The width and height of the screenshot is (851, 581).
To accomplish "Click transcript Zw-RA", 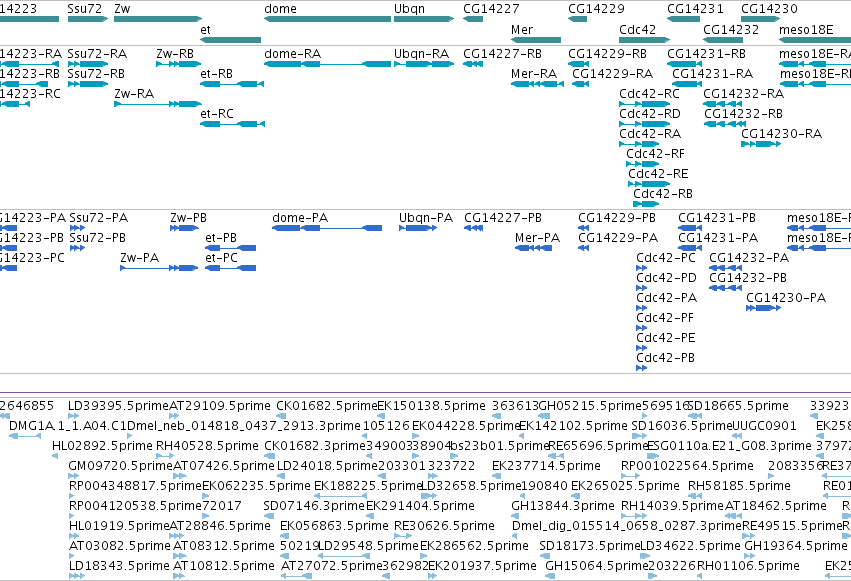I will coord(158,104).
